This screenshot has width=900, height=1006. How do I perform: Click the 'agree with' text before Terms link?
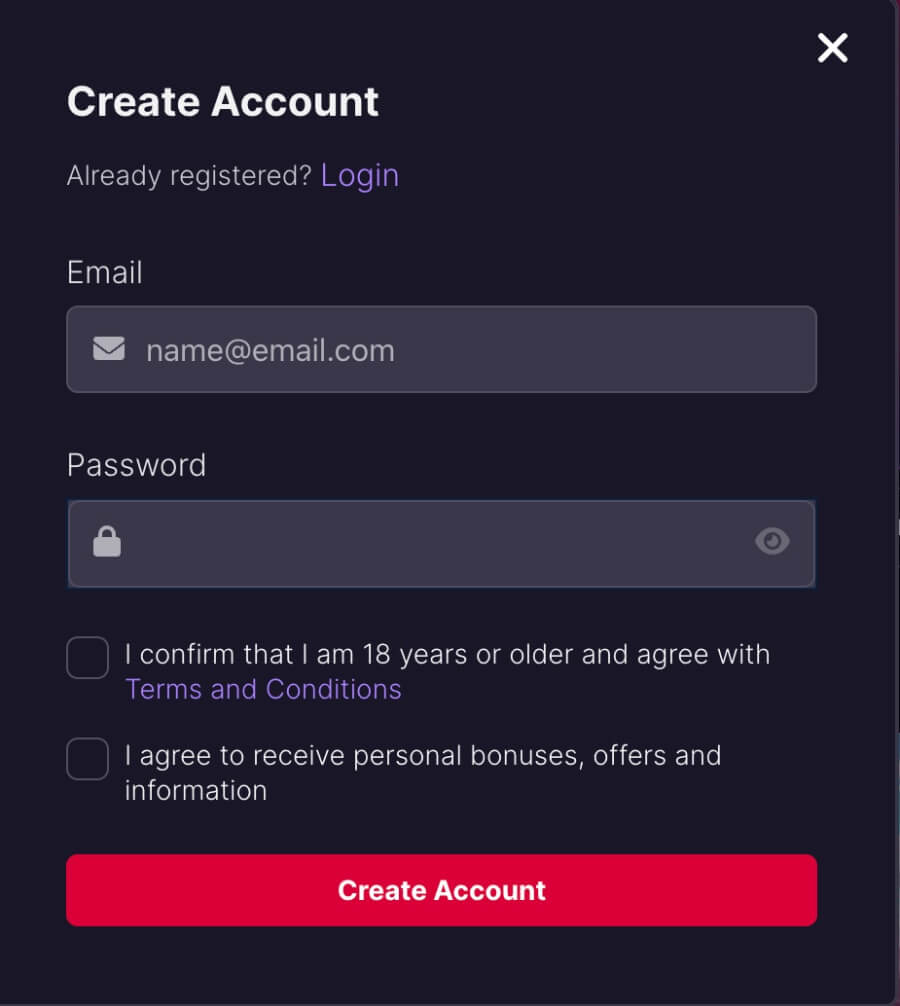point(703,655)
